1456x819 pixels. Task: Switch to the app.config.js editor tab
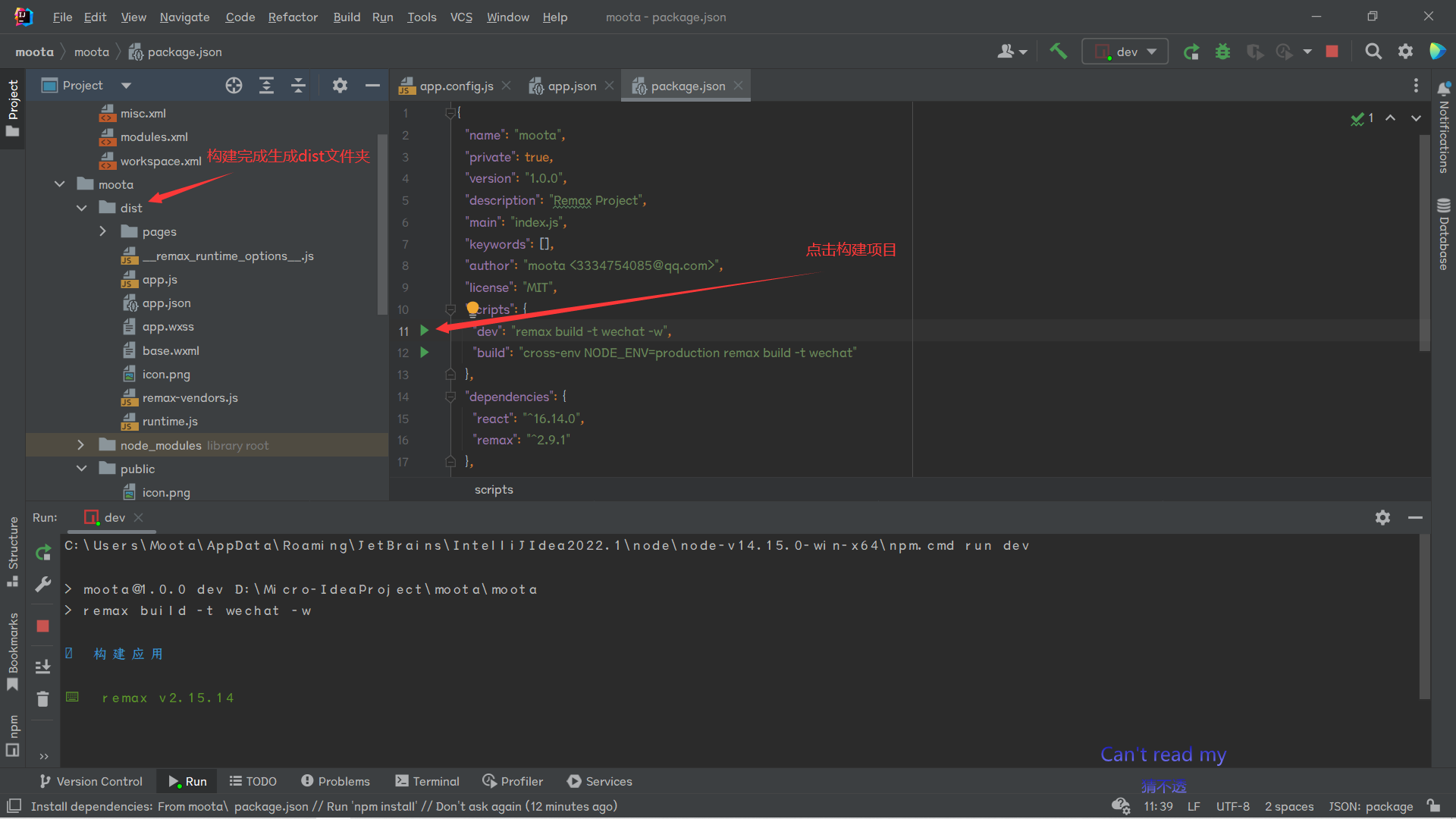pos(456,86)
